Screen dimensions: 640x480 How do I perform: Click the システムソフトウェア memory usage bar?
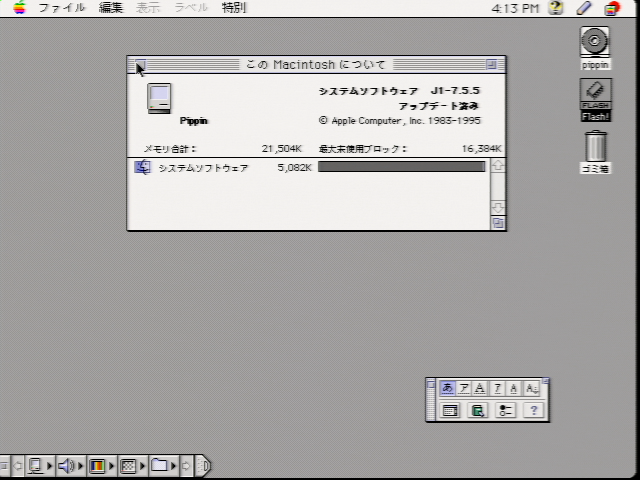[x=402, y=167]
